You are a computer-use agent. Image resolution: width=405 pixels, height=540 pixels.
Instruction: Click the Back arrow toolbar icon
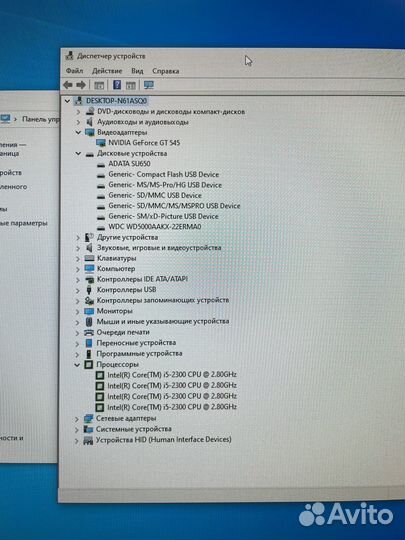68,85
